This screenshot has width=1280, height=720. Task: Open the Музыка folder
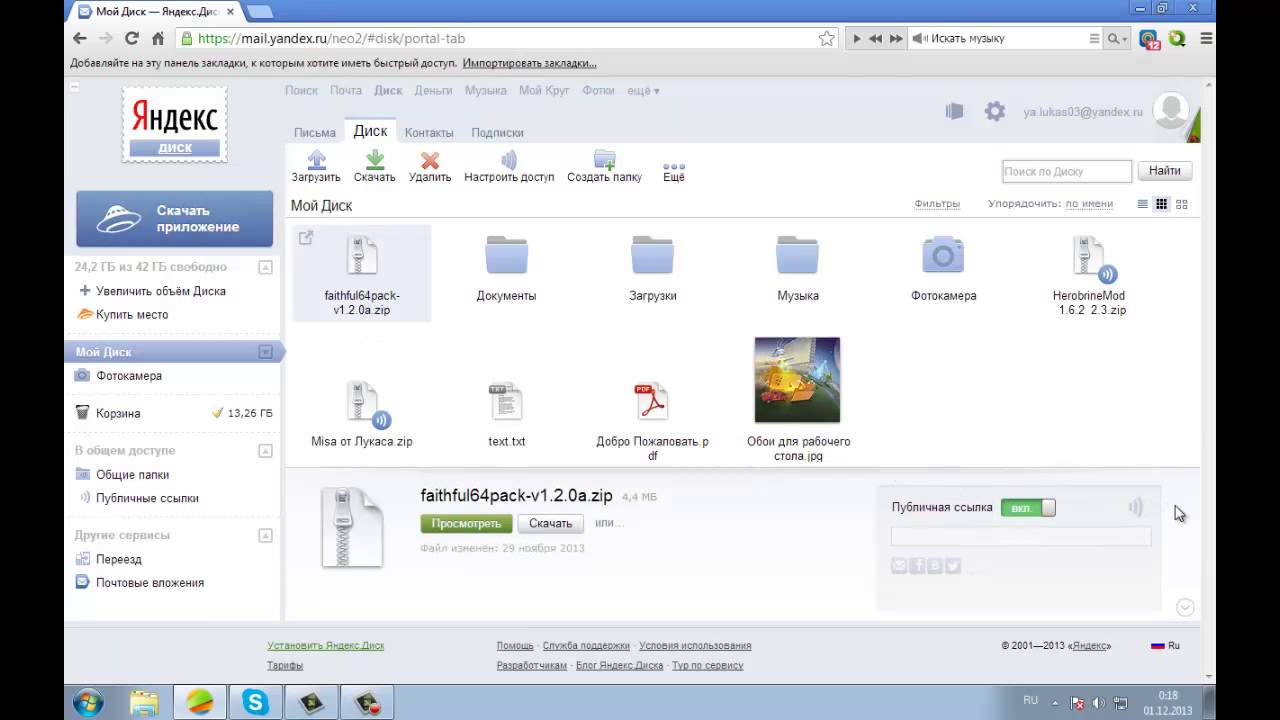798,268
